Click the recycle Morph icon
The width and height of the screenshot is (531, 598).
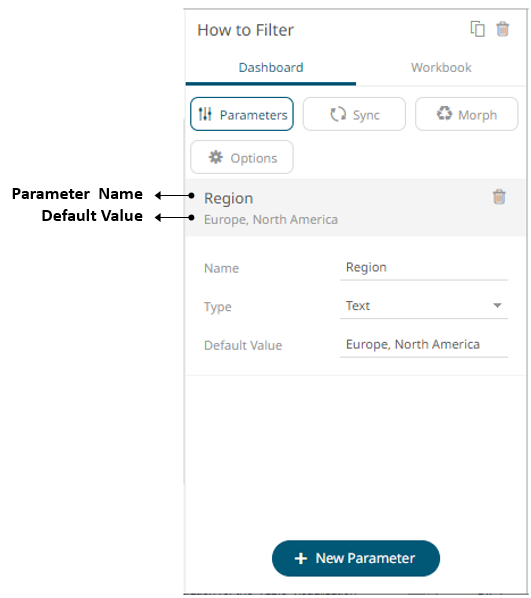[444, 114]
